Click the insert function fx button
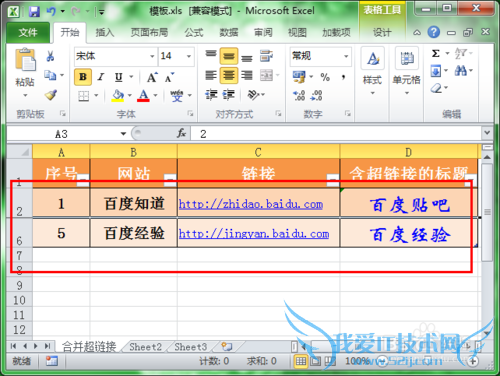This screenshot has width=500, height=376. [181, 134]
